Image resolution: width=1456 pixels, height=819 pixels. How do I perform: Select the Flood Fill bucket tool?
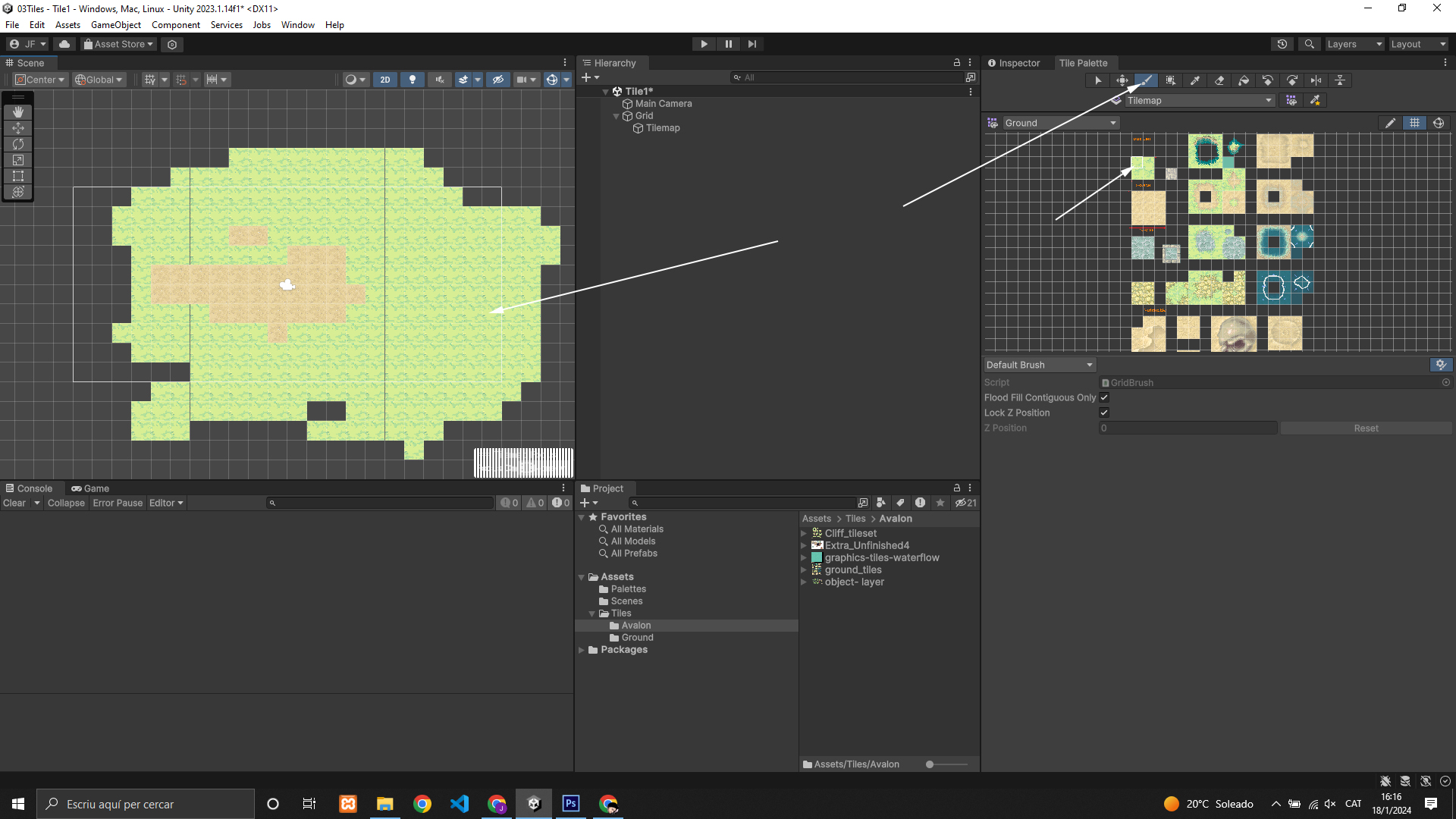click(1244, 80)
